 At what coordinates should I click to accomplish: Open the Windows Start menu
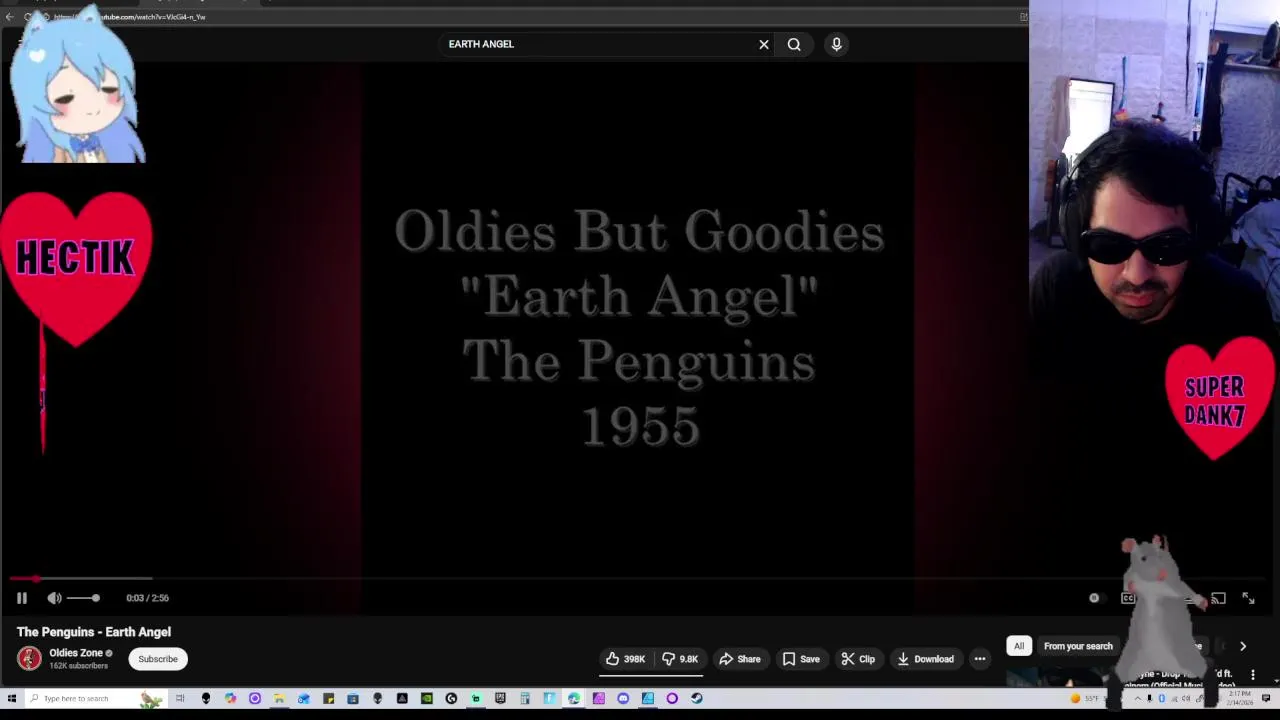pyautogui.click(x=11, y=698)
